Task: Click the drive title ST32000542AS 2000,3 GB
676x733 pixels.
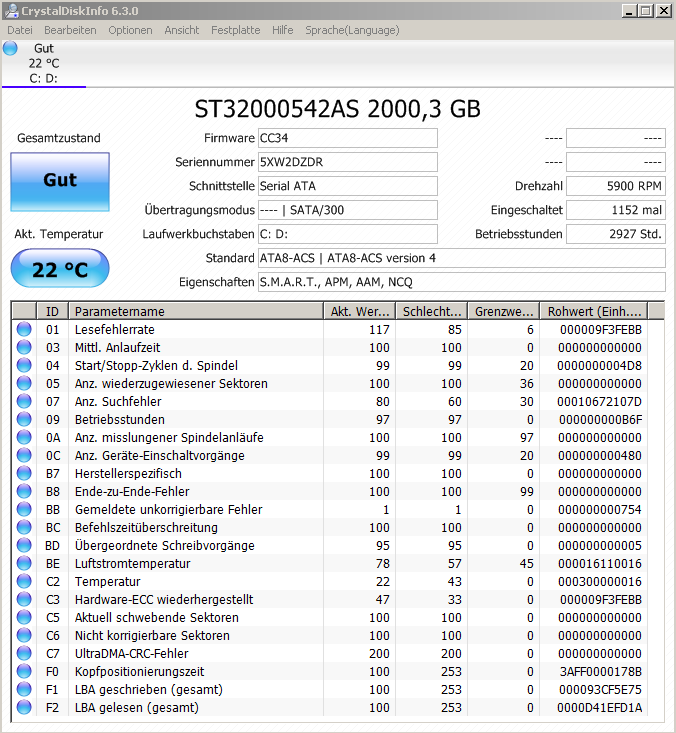Action: point(338,109)
